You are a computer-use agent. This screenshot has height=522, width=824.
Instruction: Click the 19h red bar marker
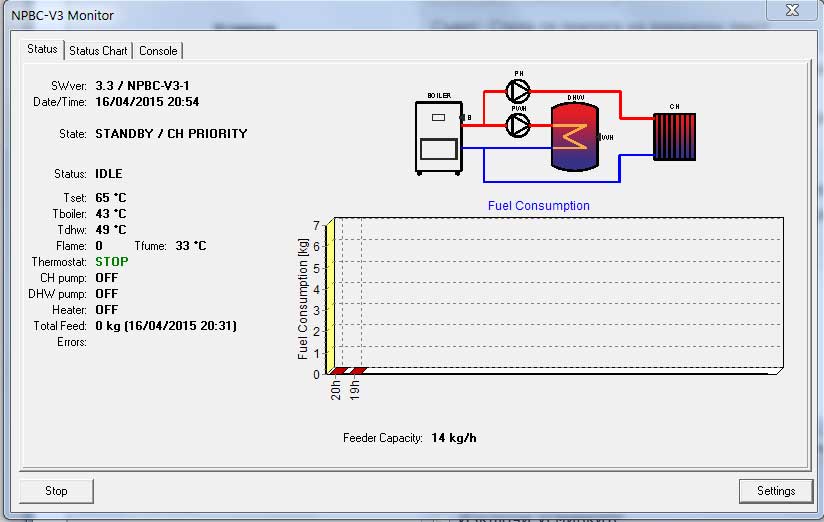coord(357,370)
